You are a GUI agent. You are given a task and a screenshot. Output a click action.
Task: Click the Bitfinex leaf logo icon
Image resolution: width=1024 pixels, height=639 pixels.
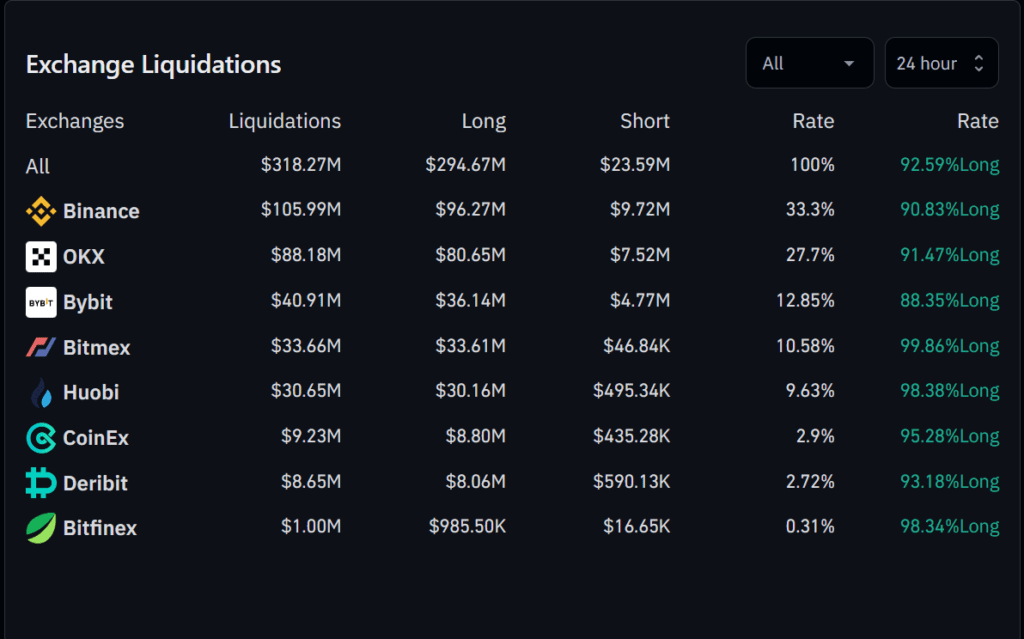click(x=40, y=528)
